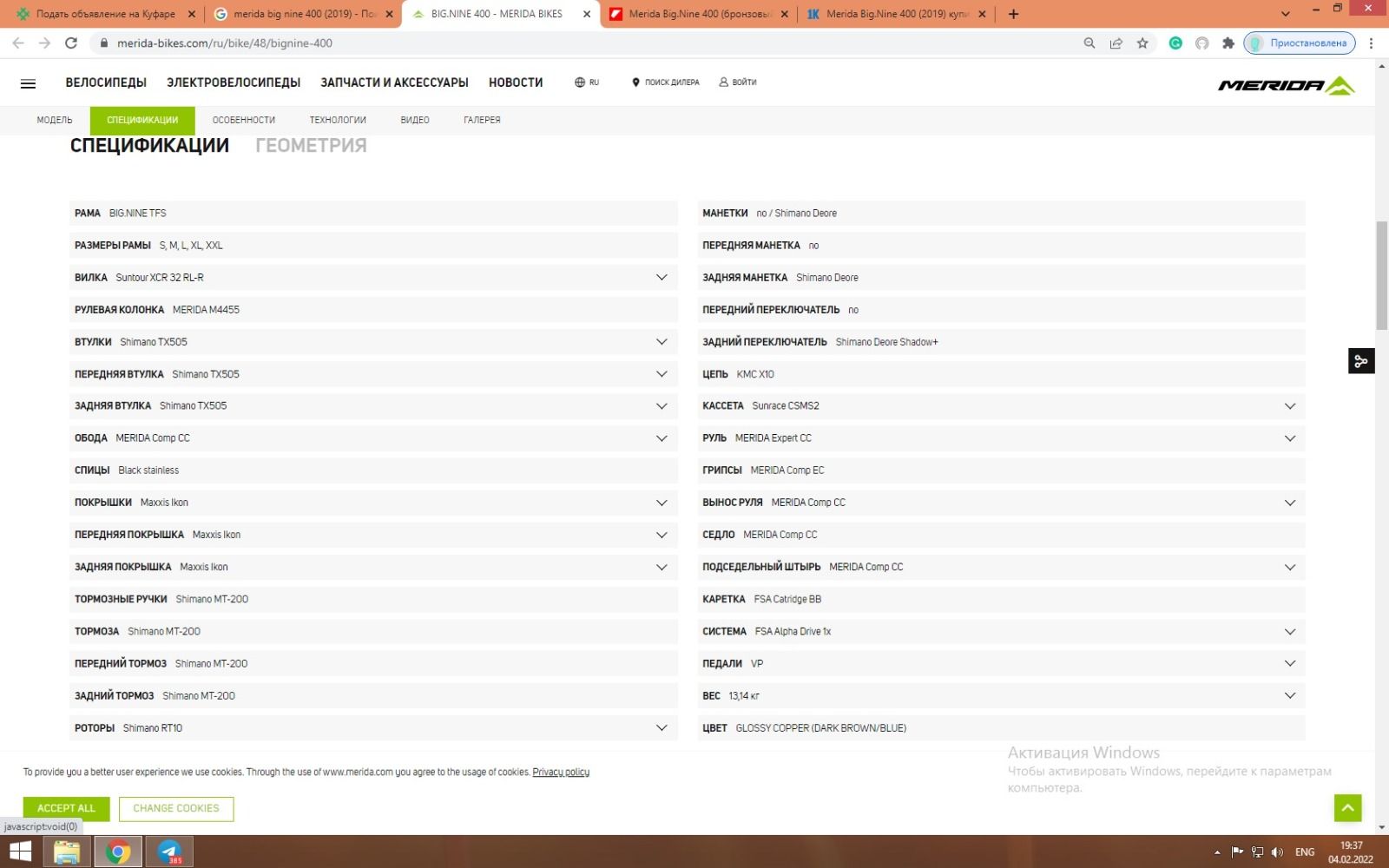Close the BIG.NINE 400 - MERIDA BIKES tab
The width and height of the screenshot is (1389, 868).
click(x=587, y=14)
